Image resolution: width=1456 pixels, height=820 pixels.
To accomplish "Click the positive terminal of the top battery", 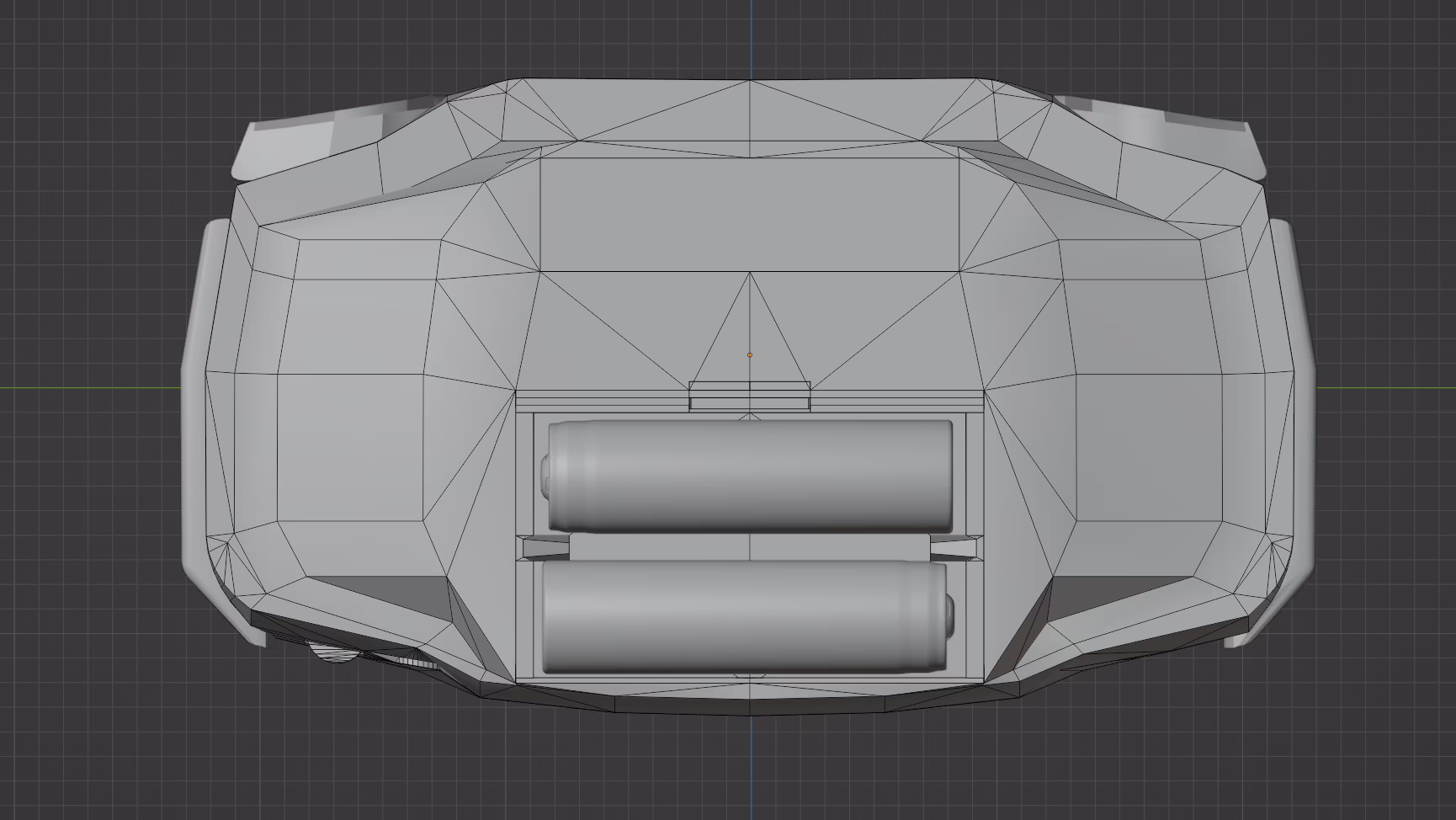I will [547, 476].
